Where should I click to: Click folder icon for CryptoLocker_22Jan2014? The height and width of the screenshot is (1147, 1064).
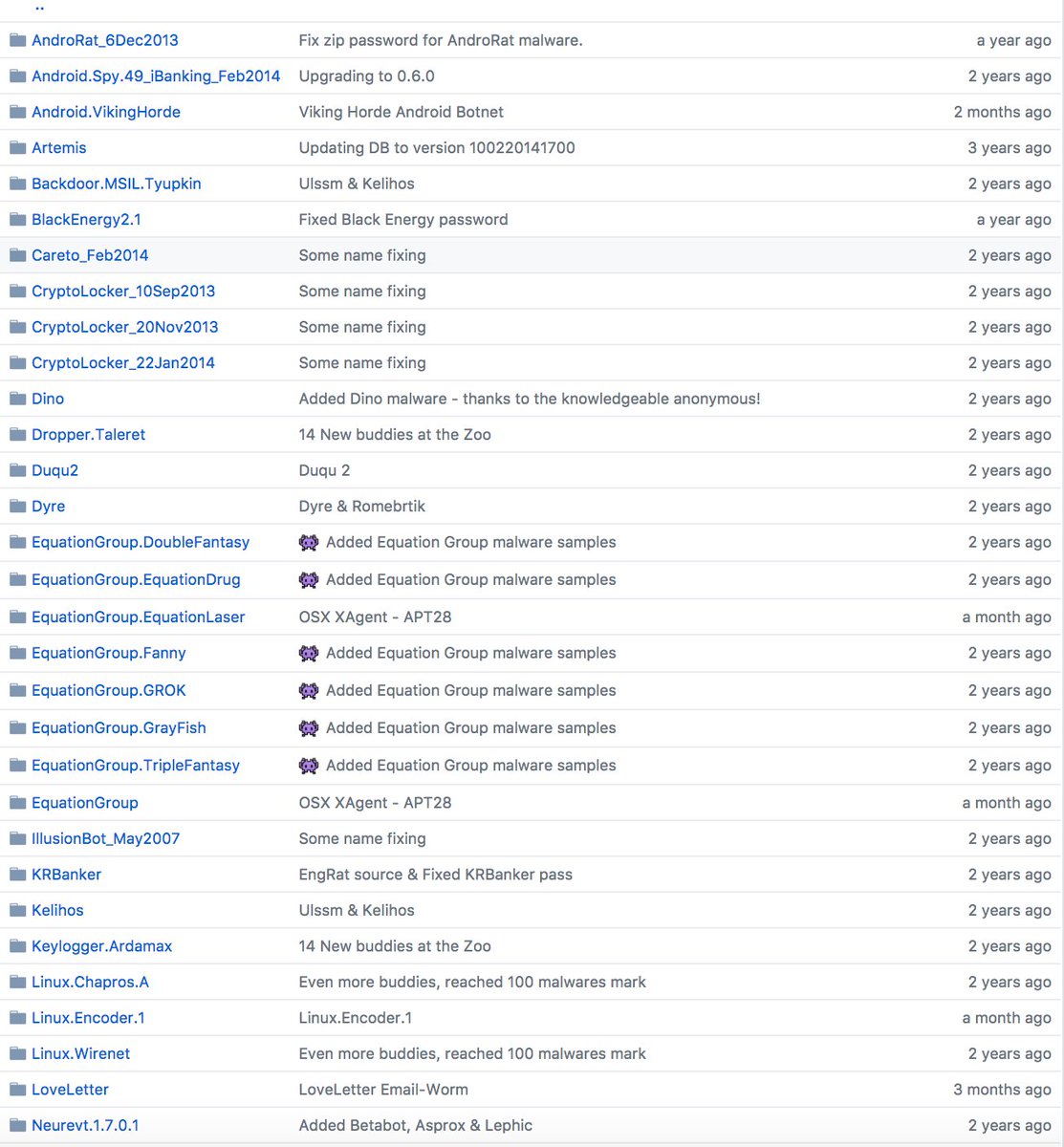17,362
